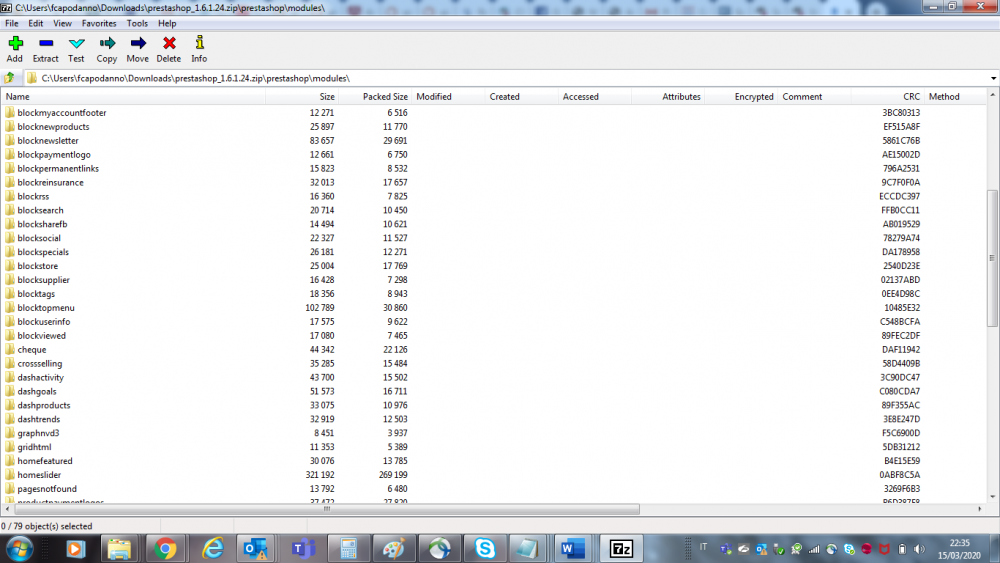Open Word from taskbar

pyautogui.click(x=572, y=549)
